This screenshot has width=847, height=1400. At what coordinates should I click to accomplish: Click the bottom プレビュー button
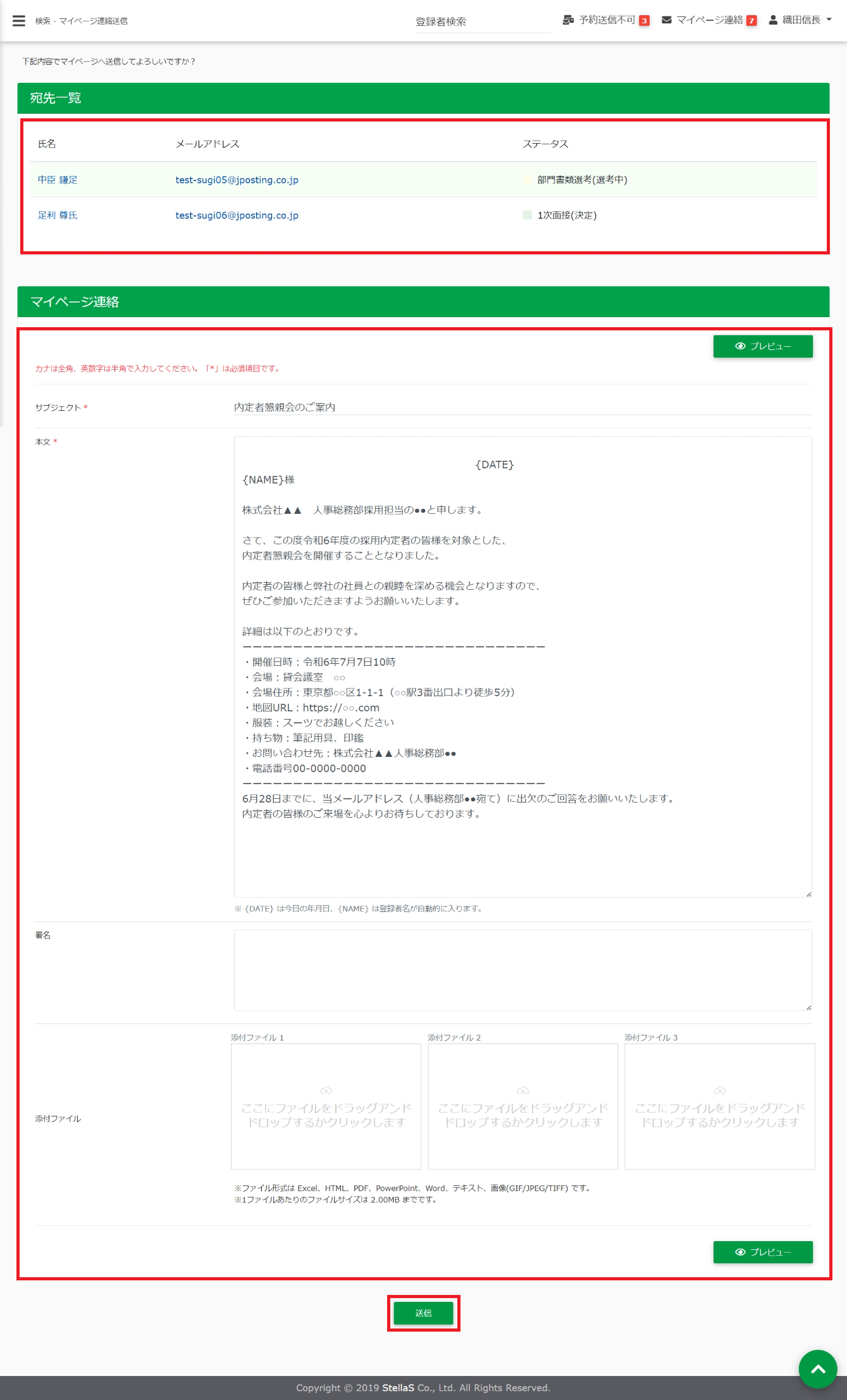pos(763,1252)
